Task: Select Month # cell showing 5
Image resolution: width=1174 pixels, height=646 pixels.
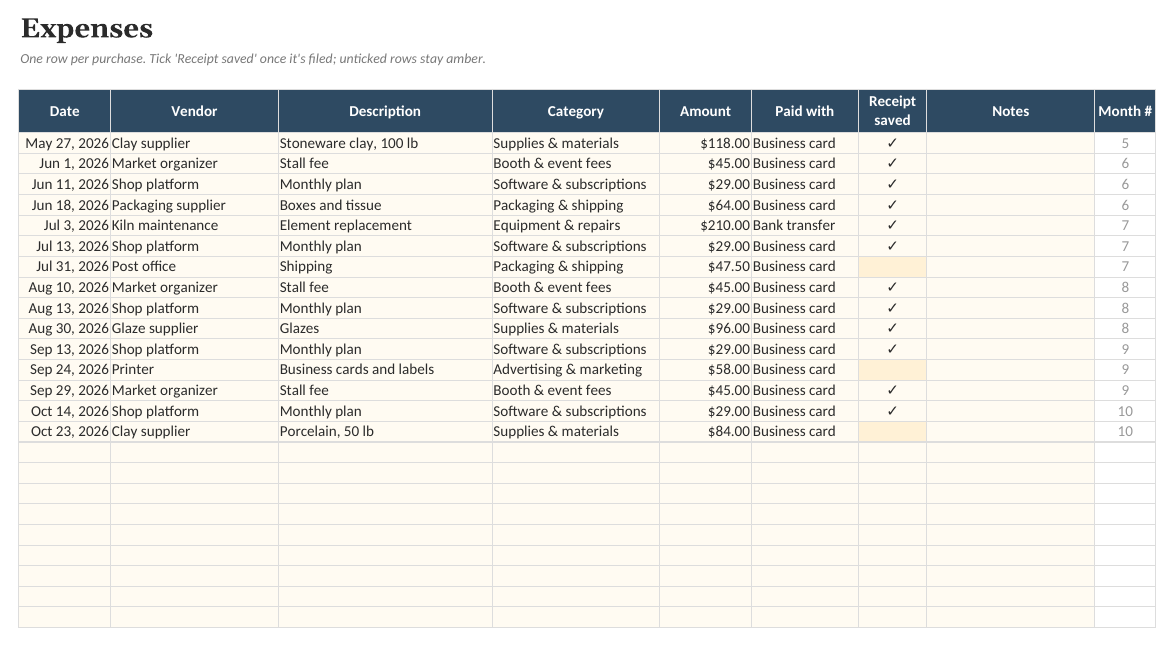Action: point(1125,143)
